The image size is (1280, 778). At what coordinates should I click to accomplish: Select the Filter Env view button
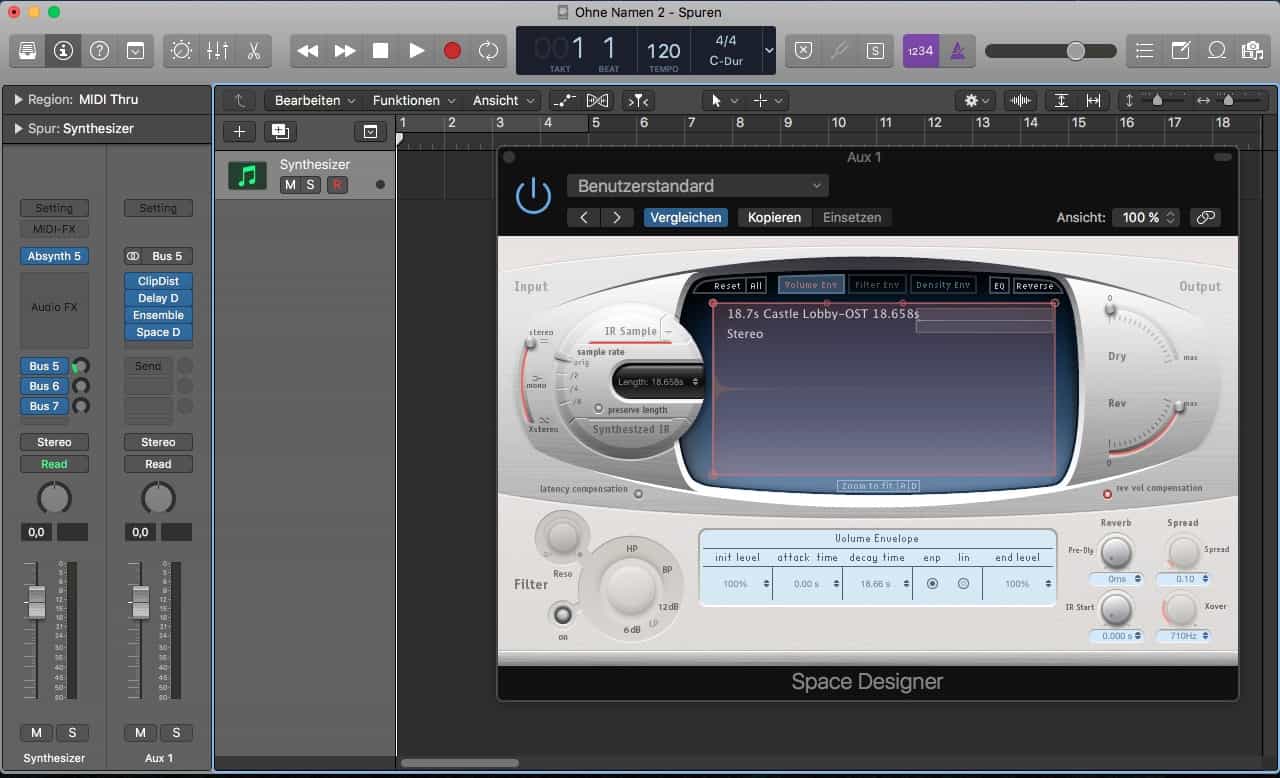click(x=876, y=285)
